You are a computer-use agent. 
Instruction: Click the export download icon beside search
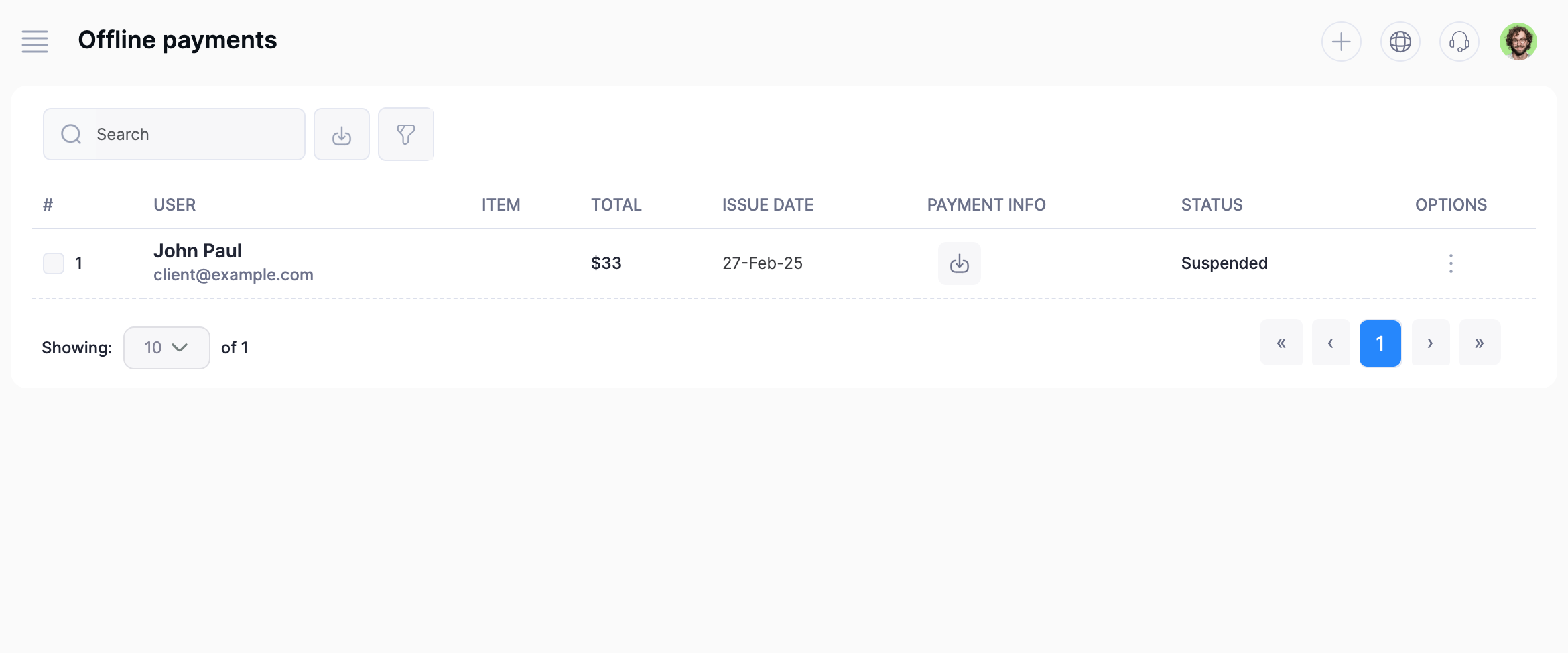pyautogui.click(x=342, y=135)
